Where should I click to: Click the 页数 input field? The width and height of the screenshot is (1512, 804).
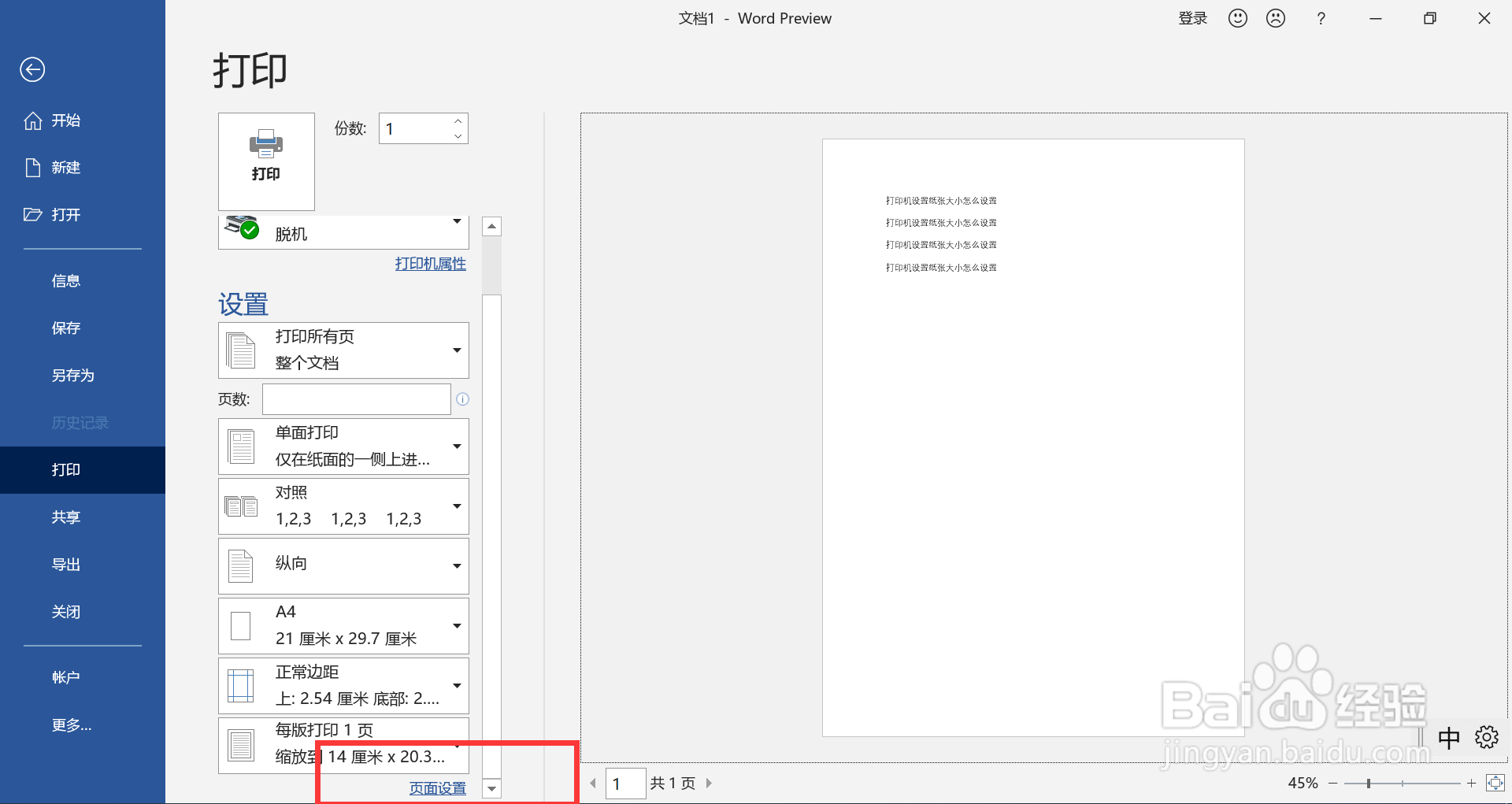point(357,399)
